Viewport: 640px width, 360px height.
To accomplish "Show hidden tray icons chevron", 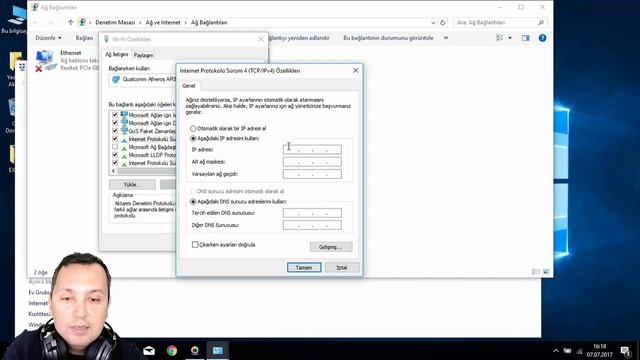I will coord(556,351).
